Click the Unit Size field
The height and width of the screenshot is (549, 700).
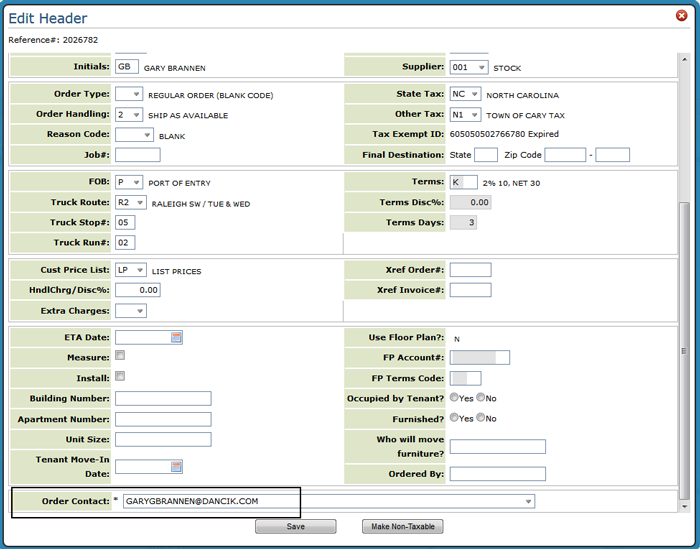pyautogui.click(x=163, y=439)
